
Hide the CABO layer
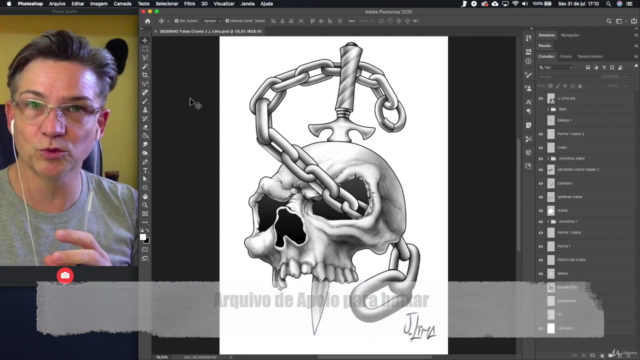(x=541, y=148)
